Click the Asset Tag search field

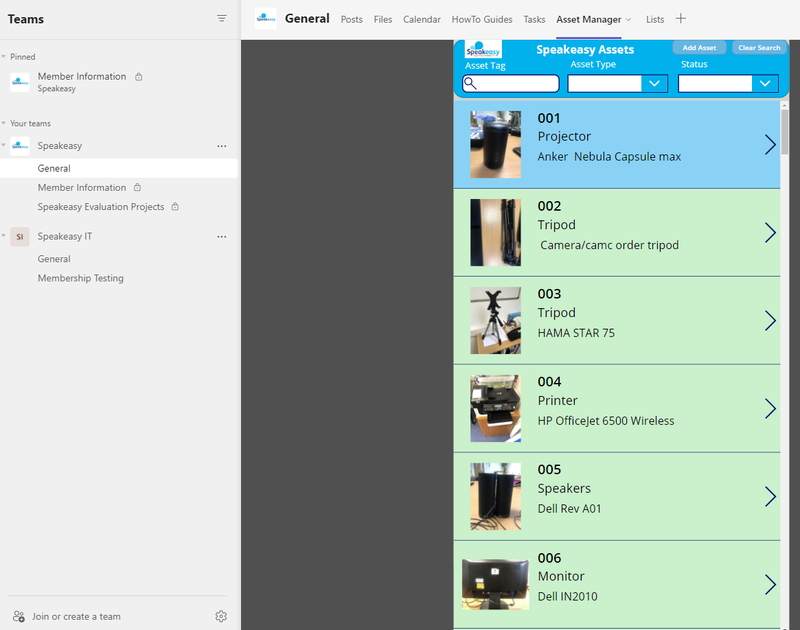[x=511, y=84]
